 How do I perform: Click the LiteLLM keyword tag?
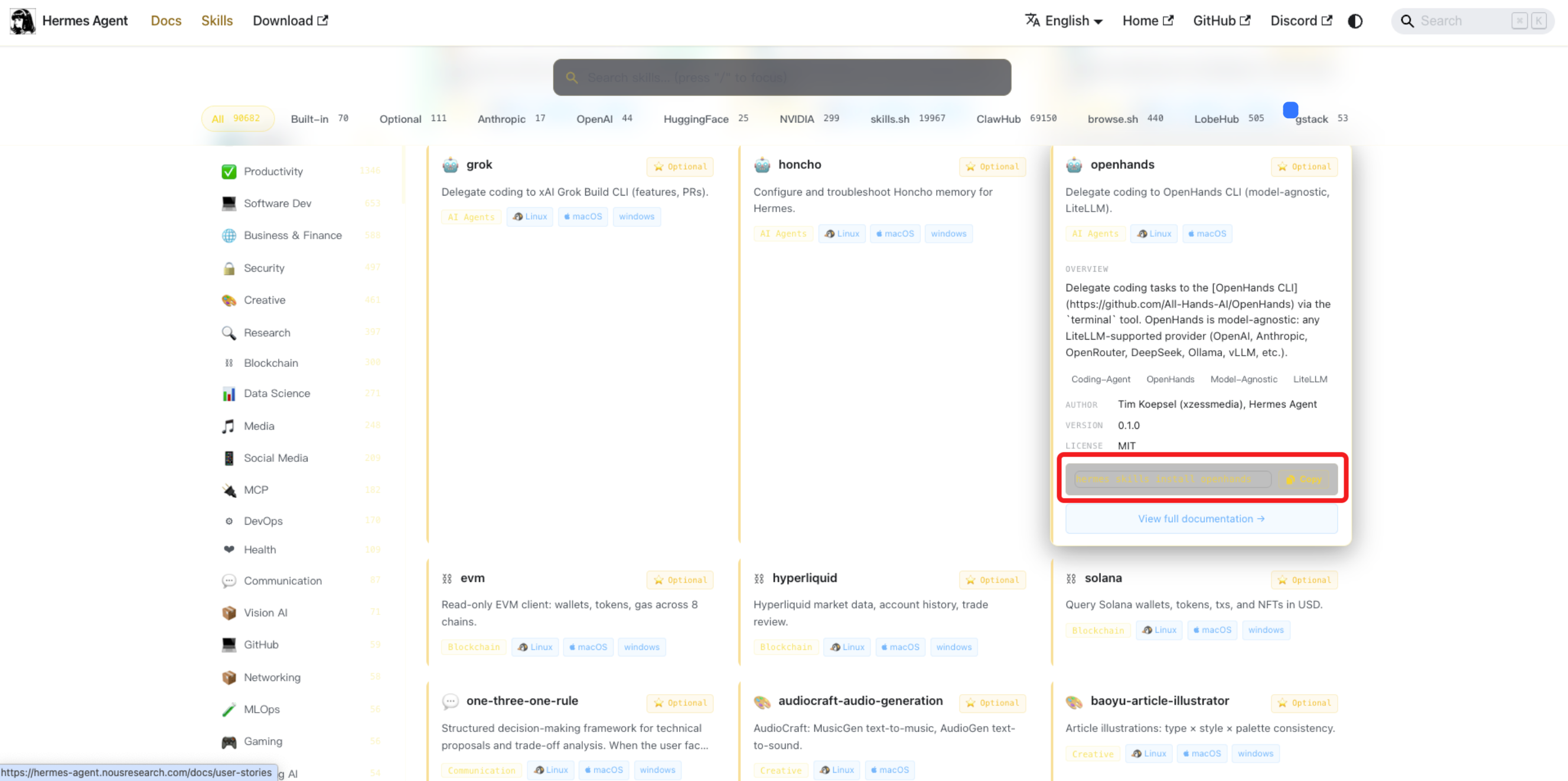[x=1310, y=379]
